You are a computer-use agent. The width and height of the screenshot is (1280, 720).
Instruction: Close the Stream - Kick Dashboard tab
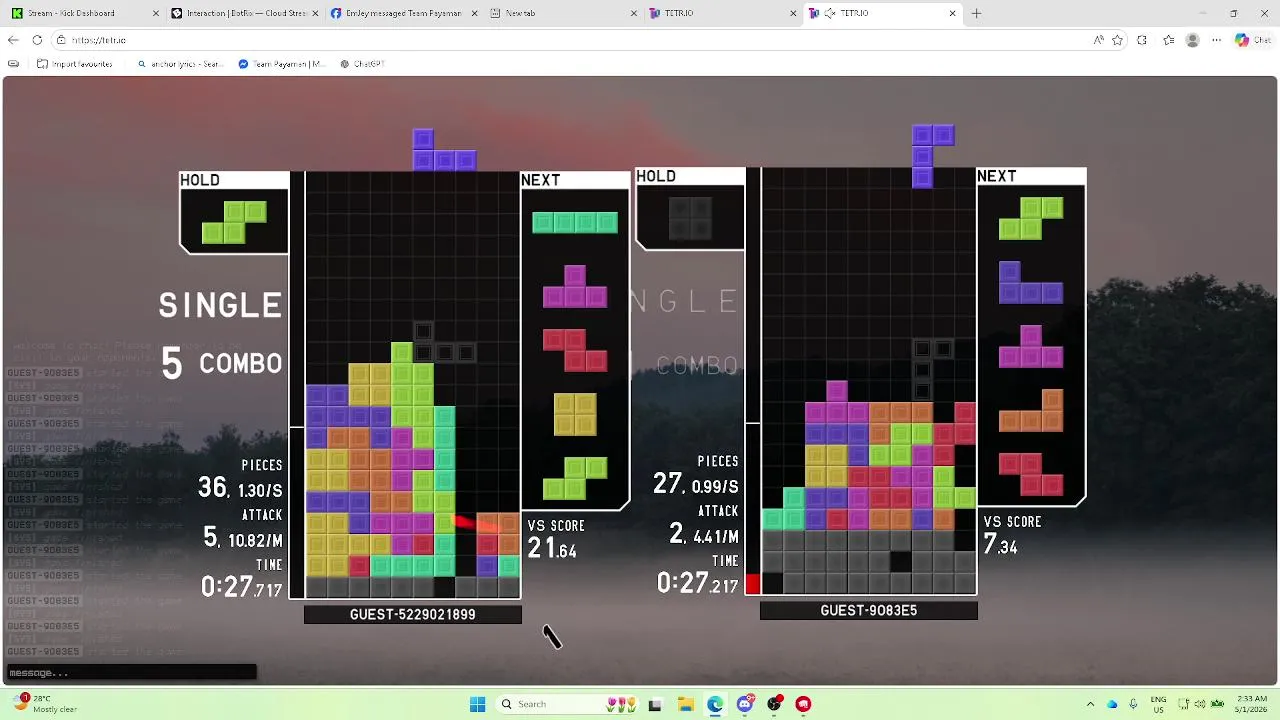(x=156, y=13)
